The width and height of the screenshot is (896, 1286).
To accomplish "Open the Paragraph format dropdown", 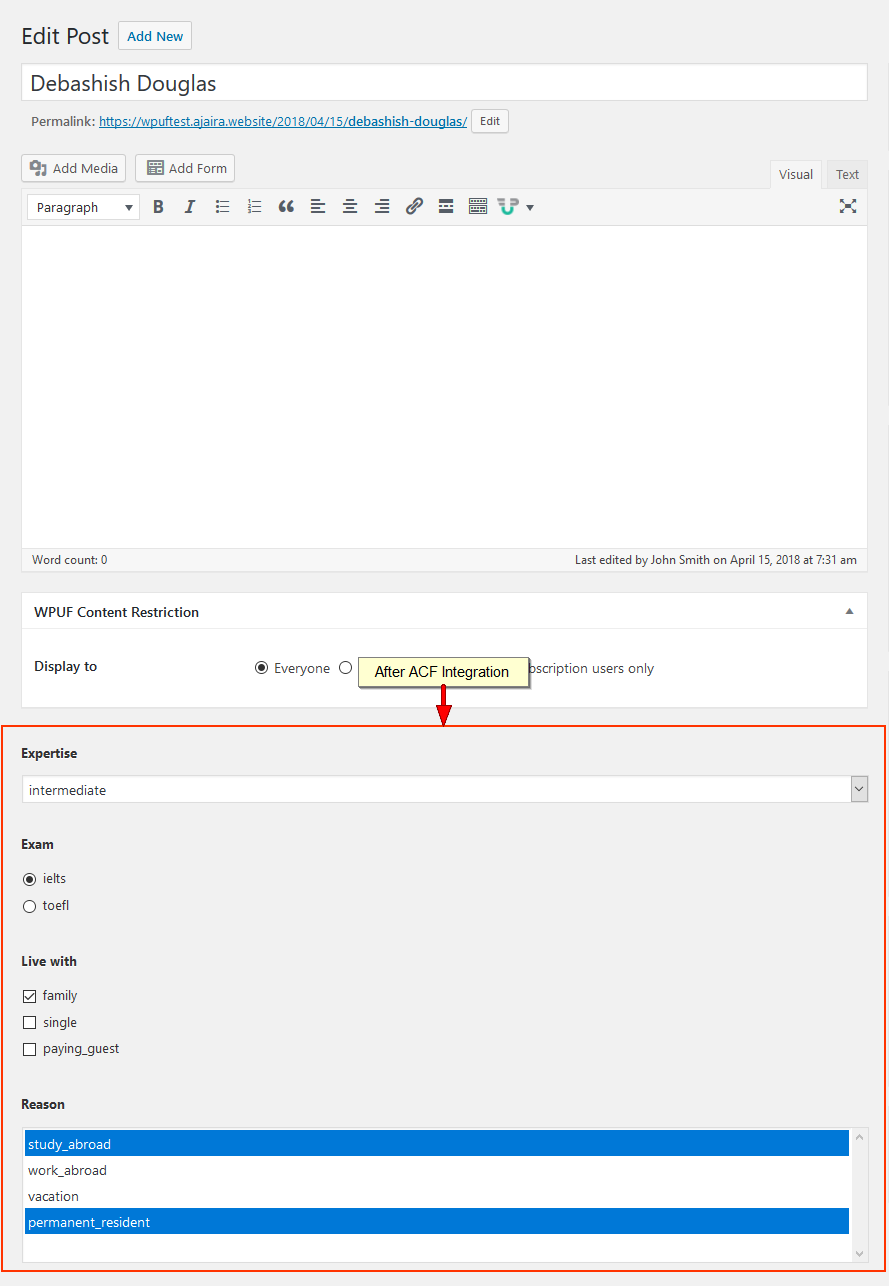I will tap(84, 207).
